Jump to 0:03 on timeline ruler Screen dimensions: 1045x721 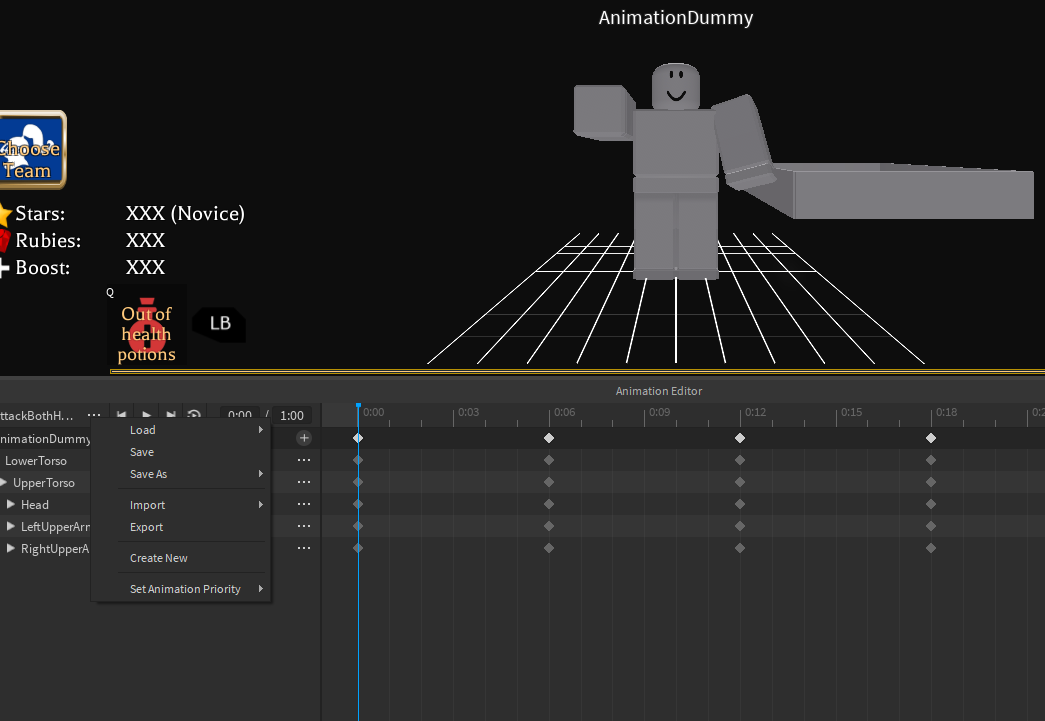[x=469, y=412]
